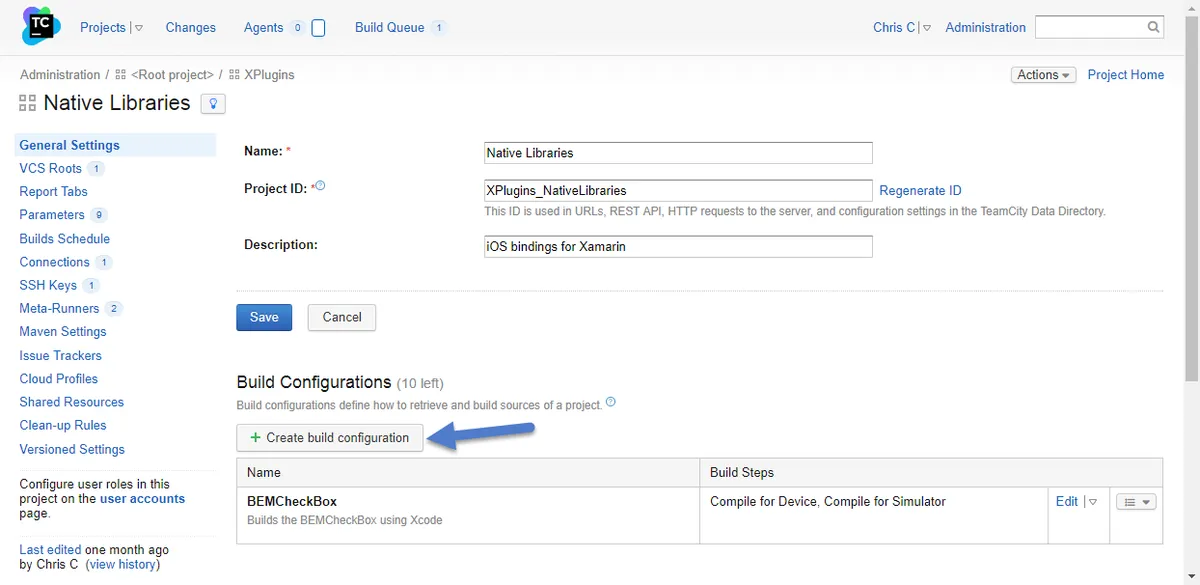Open the Project Home link
The height and width of the screenshot is (585, 1200).
(1126, 75)
